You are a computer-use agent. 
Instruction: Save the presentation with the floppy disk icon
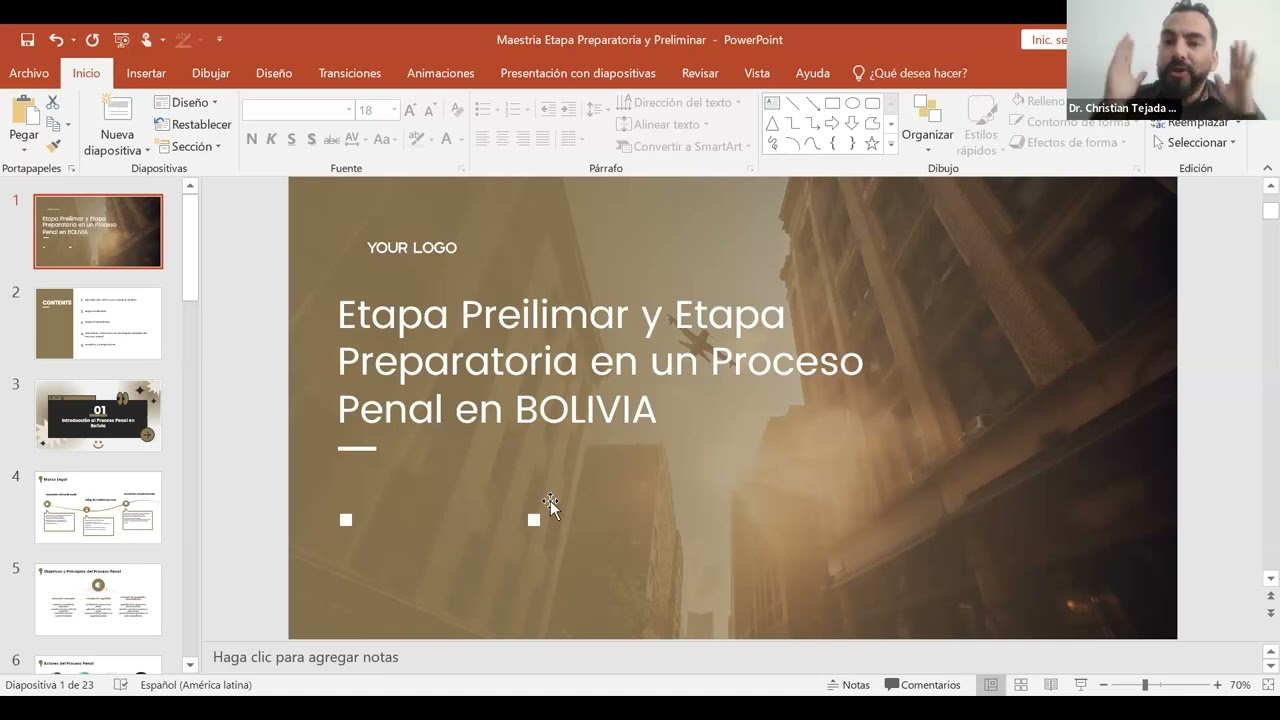pos(28,40)
